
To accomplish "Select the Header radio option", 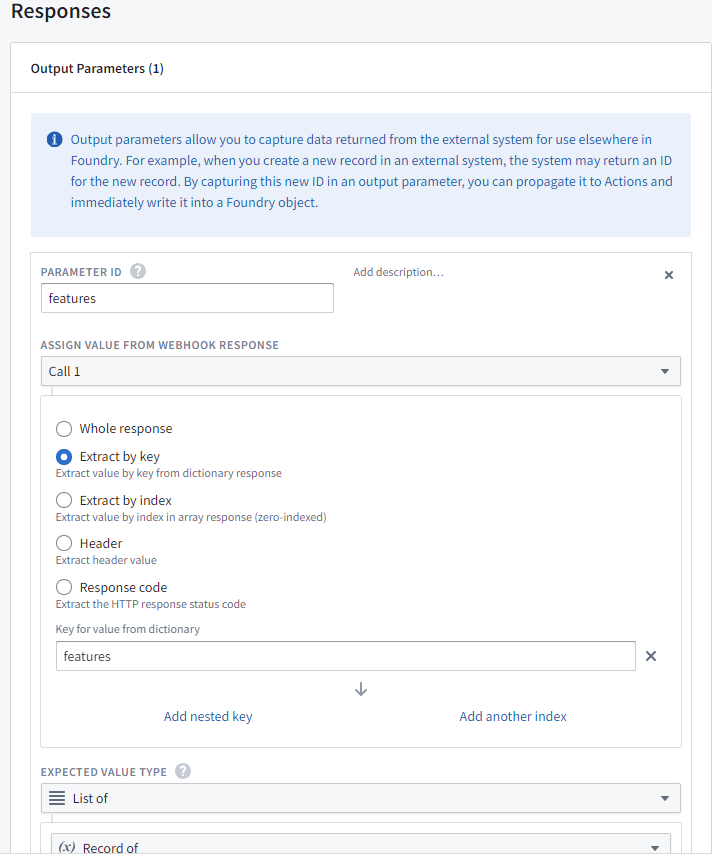I will (64, 544).
